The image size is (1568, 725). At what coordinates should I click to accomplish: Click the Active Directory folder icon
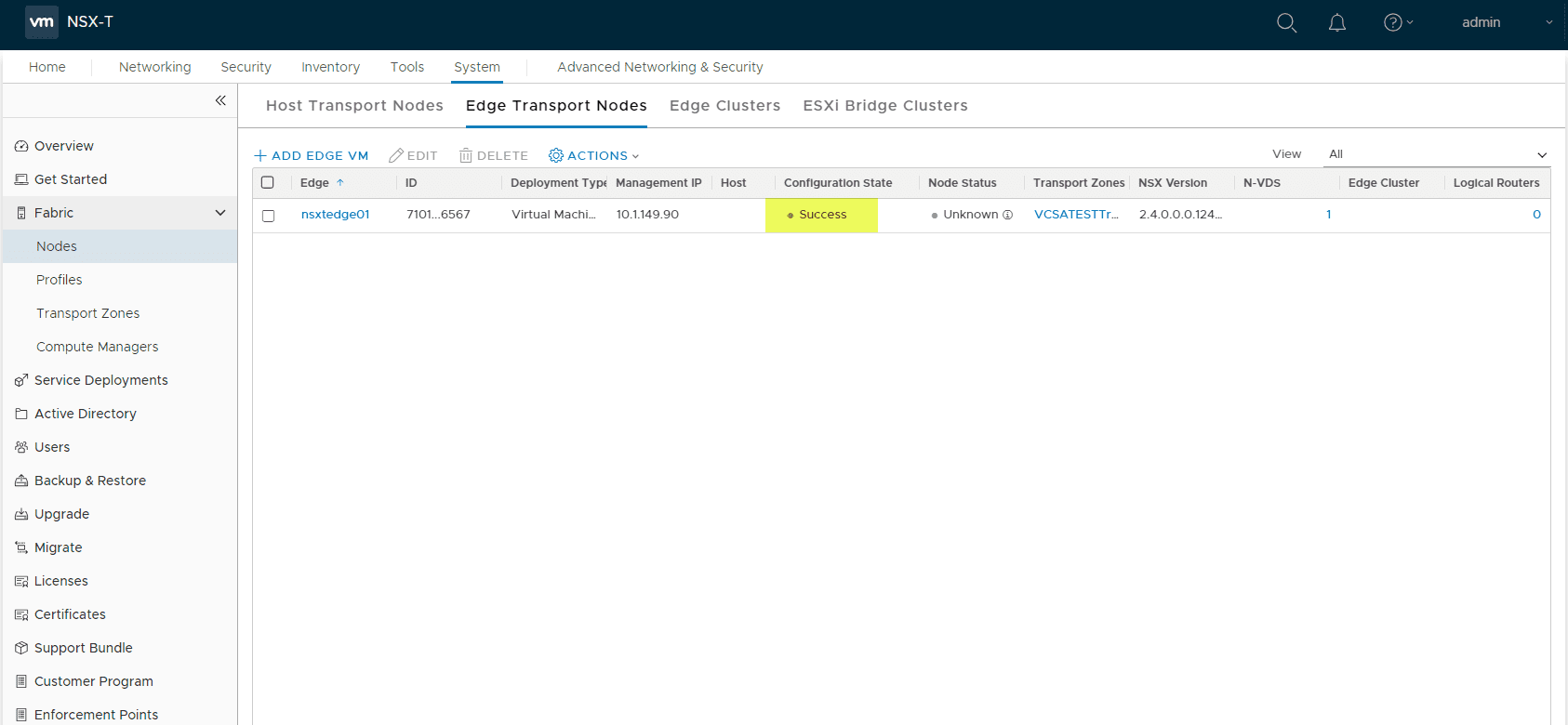tap(21, 414)
